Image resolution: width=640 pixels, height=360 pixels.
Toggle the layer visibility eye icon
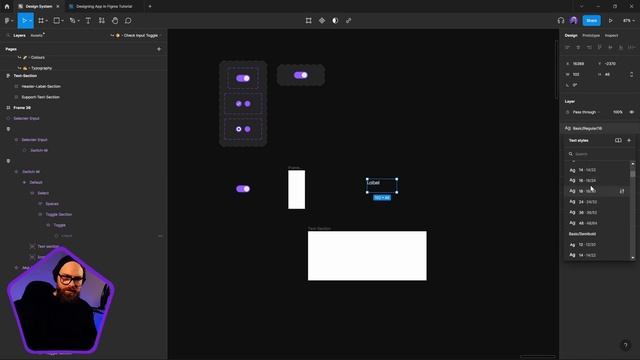tap(631, 112)
